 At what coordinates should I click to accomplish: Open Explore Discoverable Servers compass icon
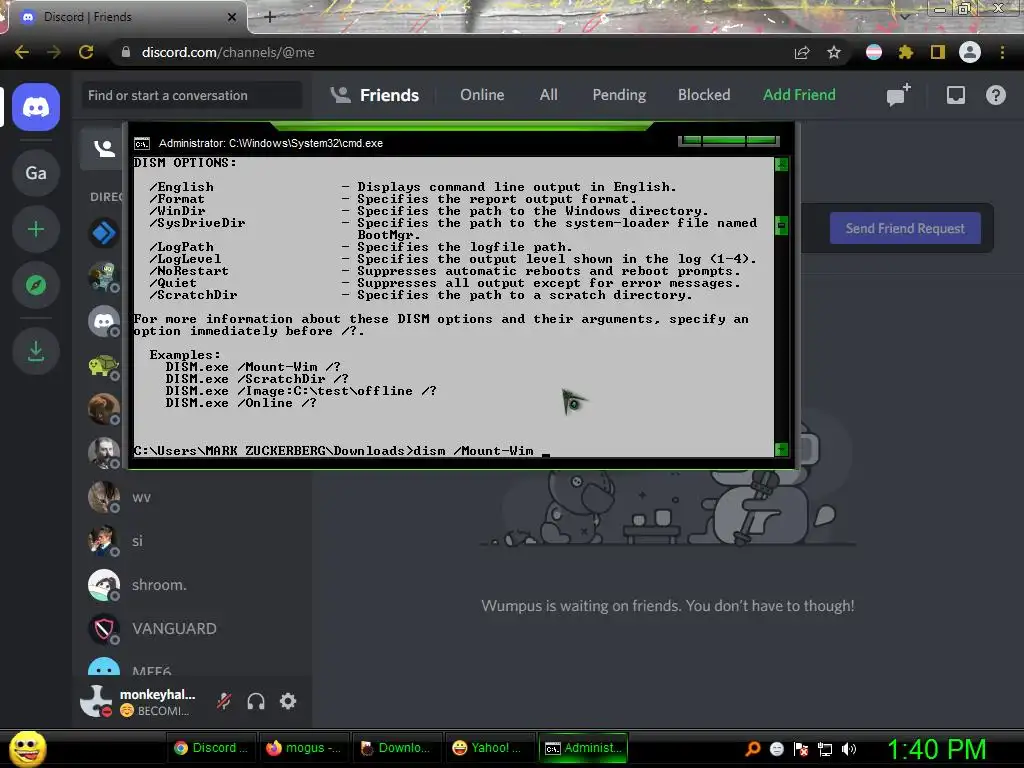[36, 285]
